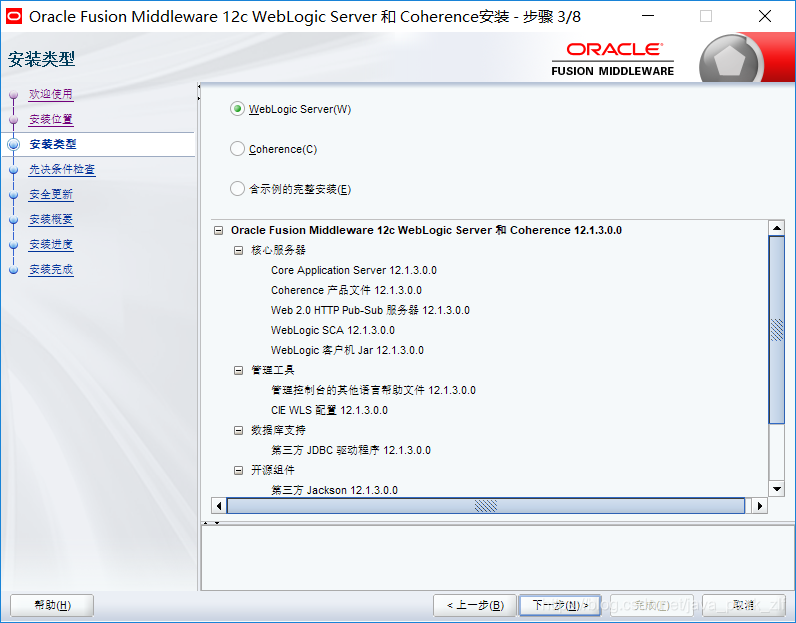Collapse the 核心服务器 tree node
The height and width of the screenshot is (623, 796).
tap(238, 250)
